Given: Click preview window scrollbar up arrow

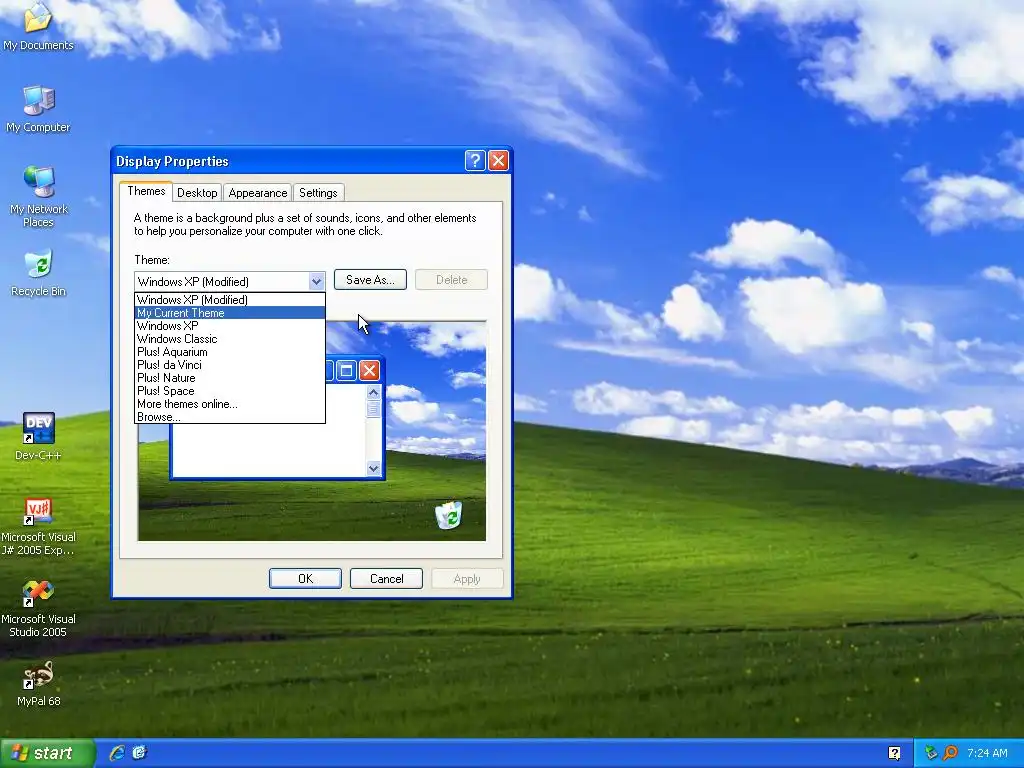Looking at the screenshot, I should [374, 392].
